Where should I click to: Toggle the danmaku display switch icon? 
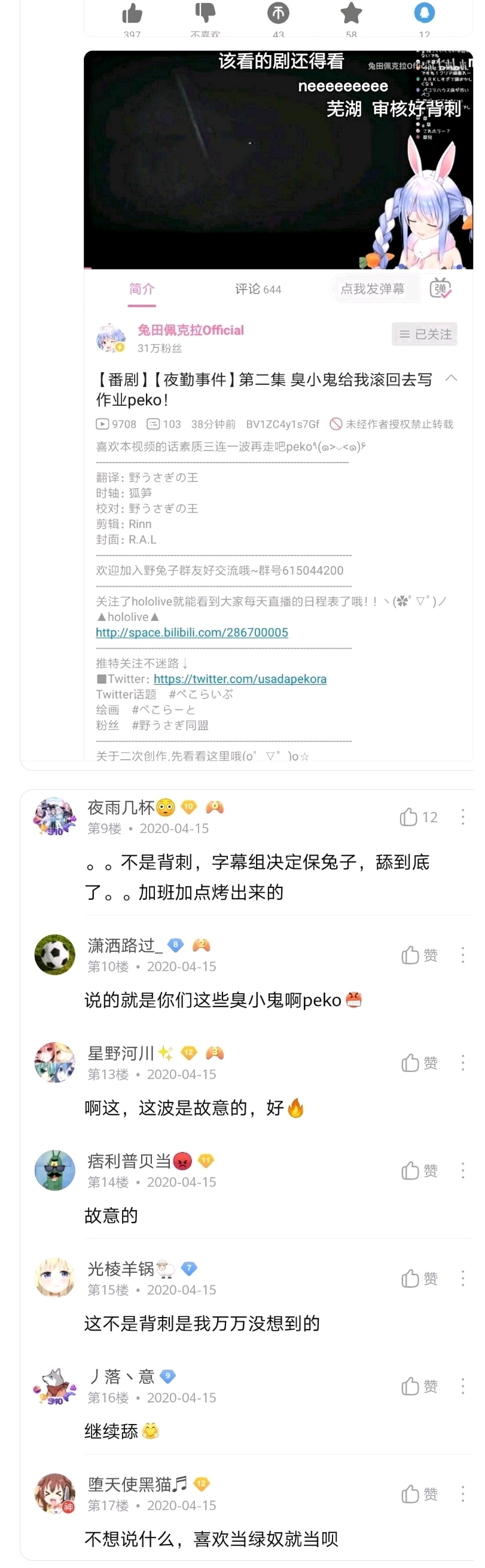point(441,289)
